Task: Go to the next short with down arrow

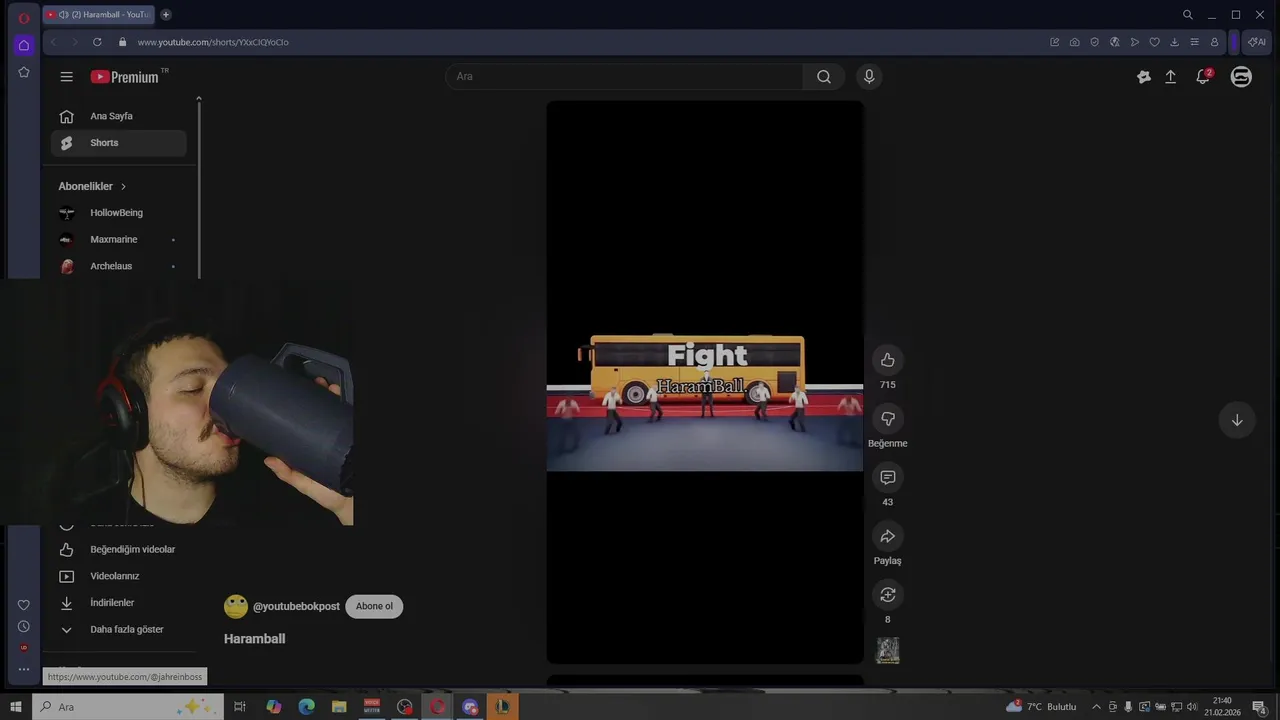Action: click(1237, 420)
